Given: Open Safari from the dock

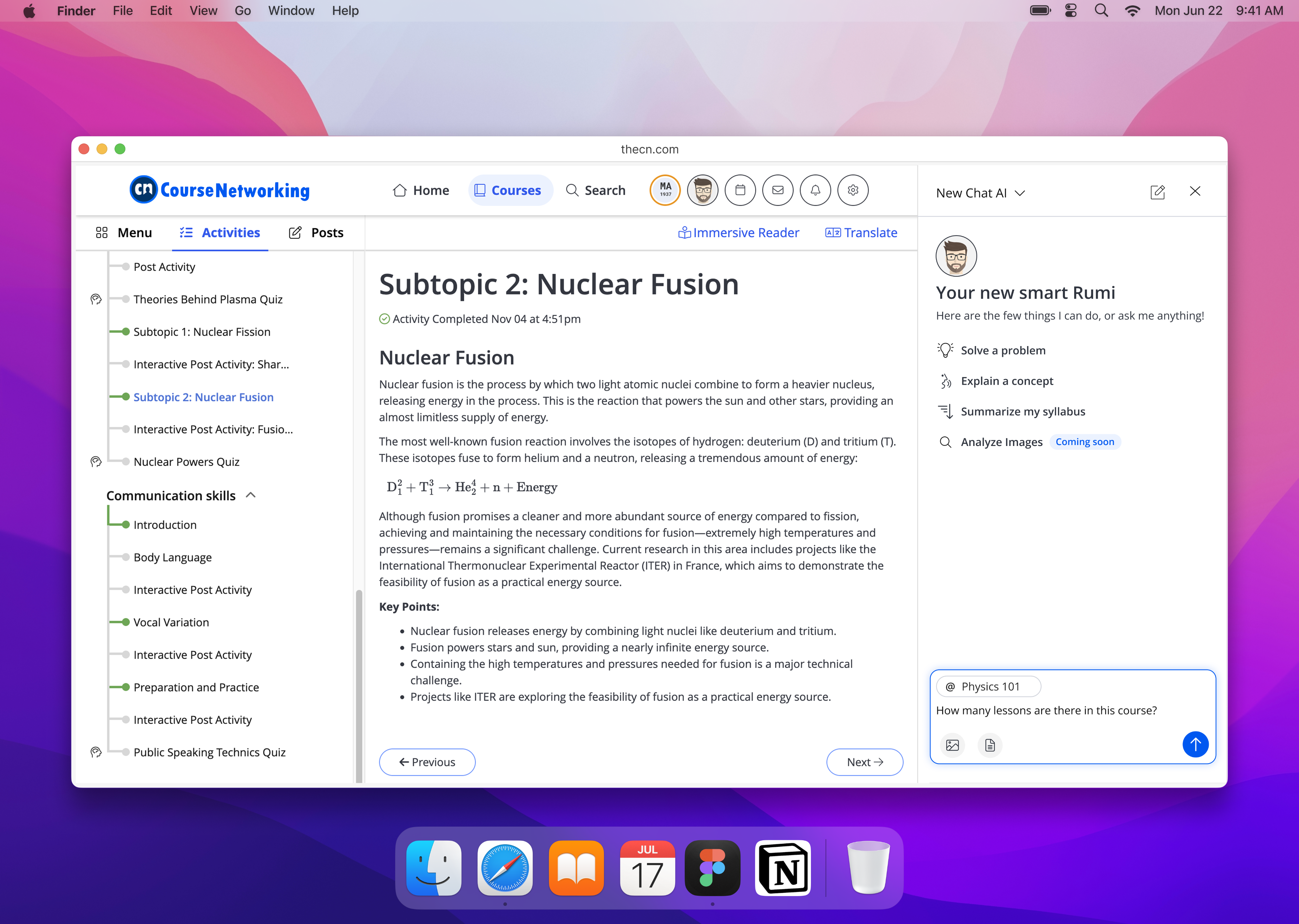Looking at the screenshot, I should pos(505,868).
